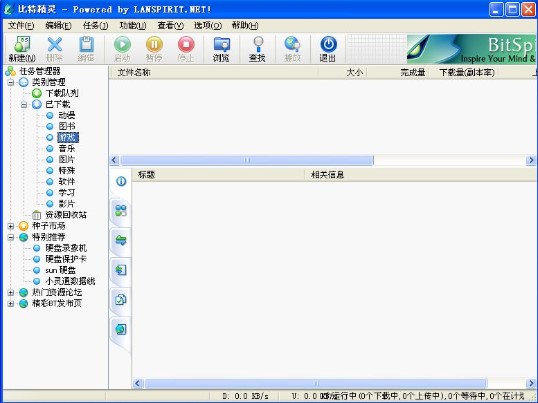Expand the 精彩BT发布页 tree node

11,304
